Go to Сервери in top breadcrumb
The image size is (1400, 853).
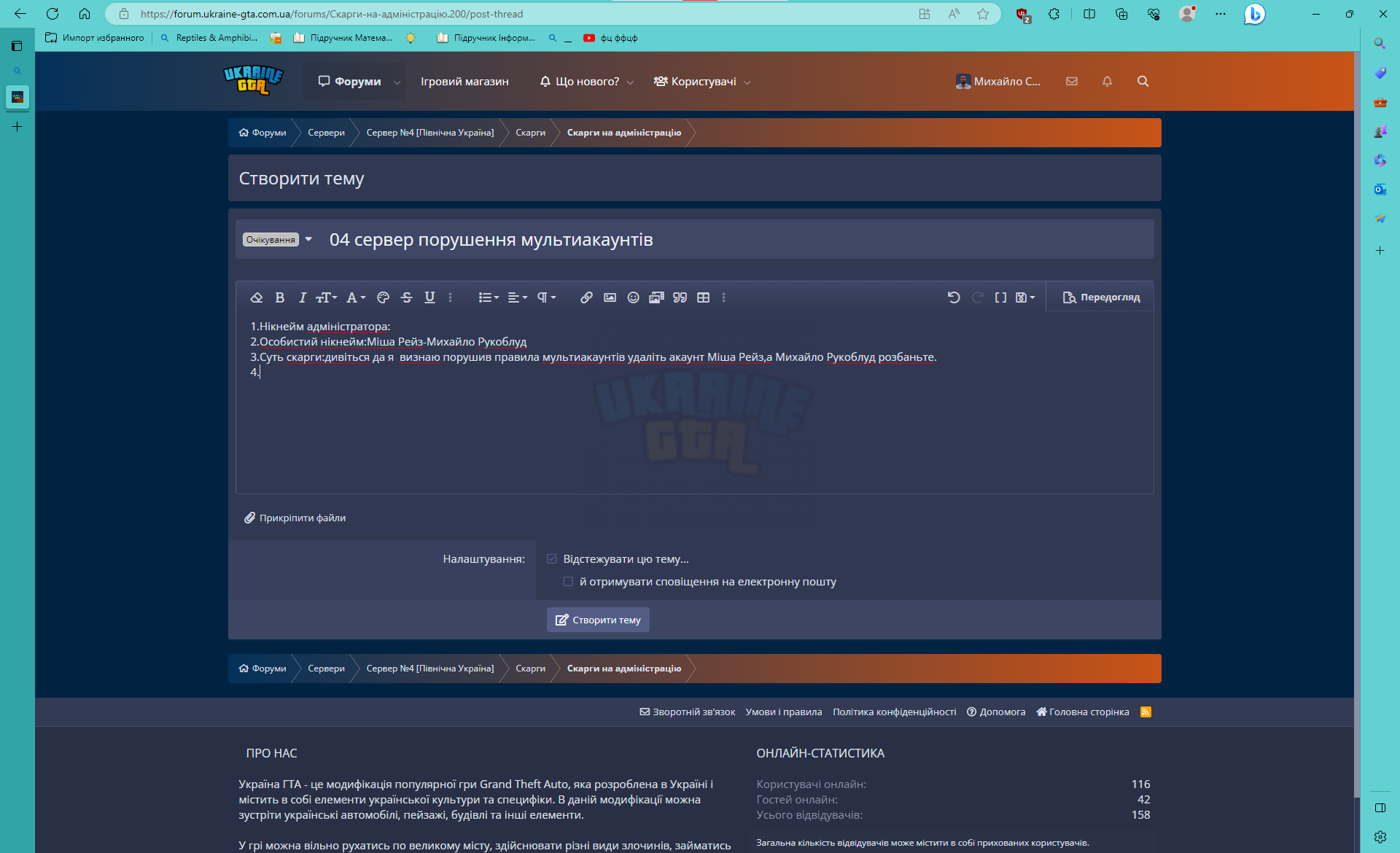coord(326,133)
